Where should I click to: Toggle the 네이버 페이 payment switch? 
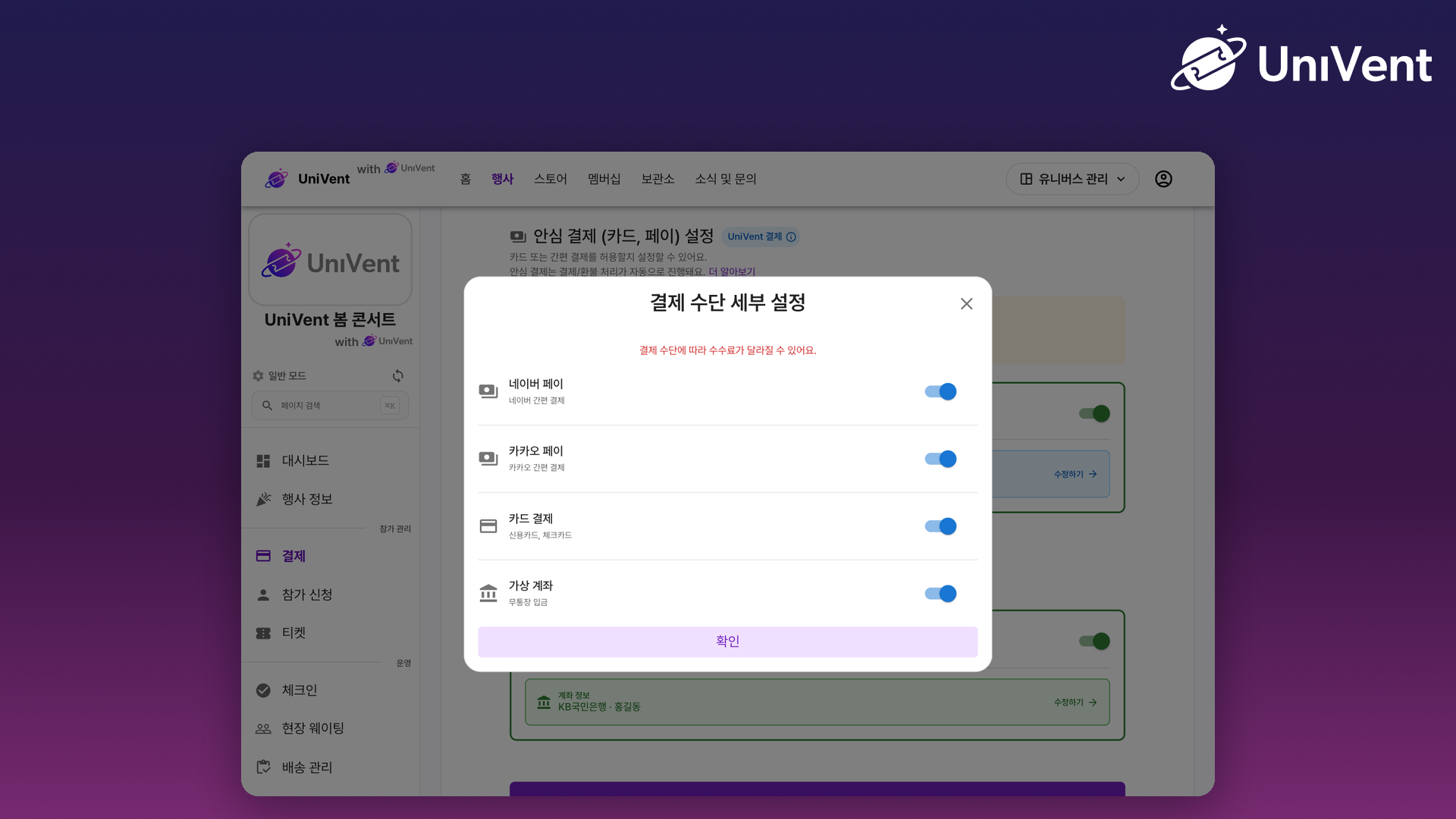tap(940, 392)
